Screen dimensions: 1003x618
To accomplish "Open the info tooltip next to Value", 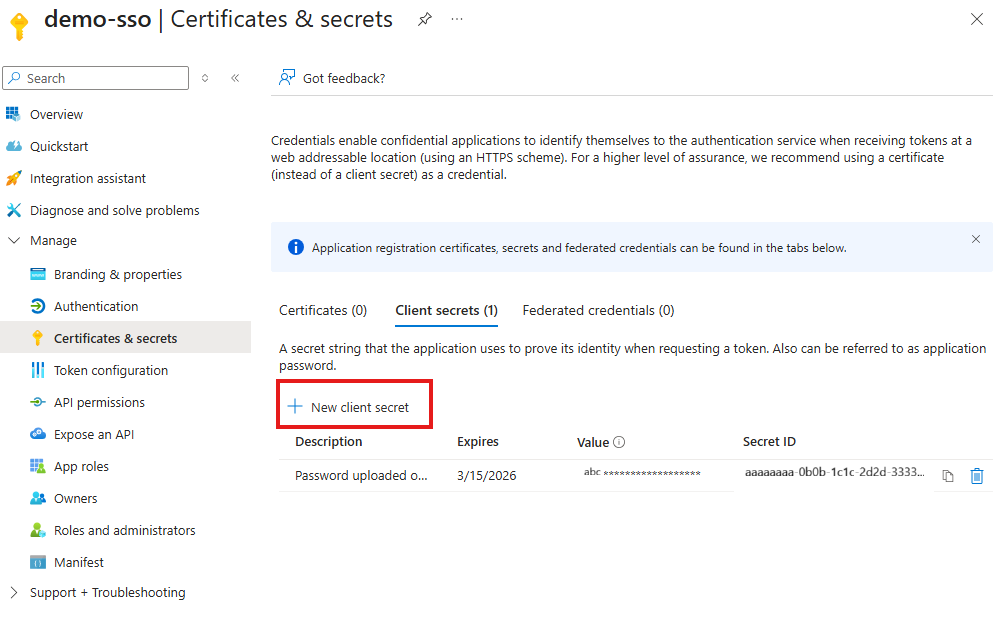I will 621,441.
